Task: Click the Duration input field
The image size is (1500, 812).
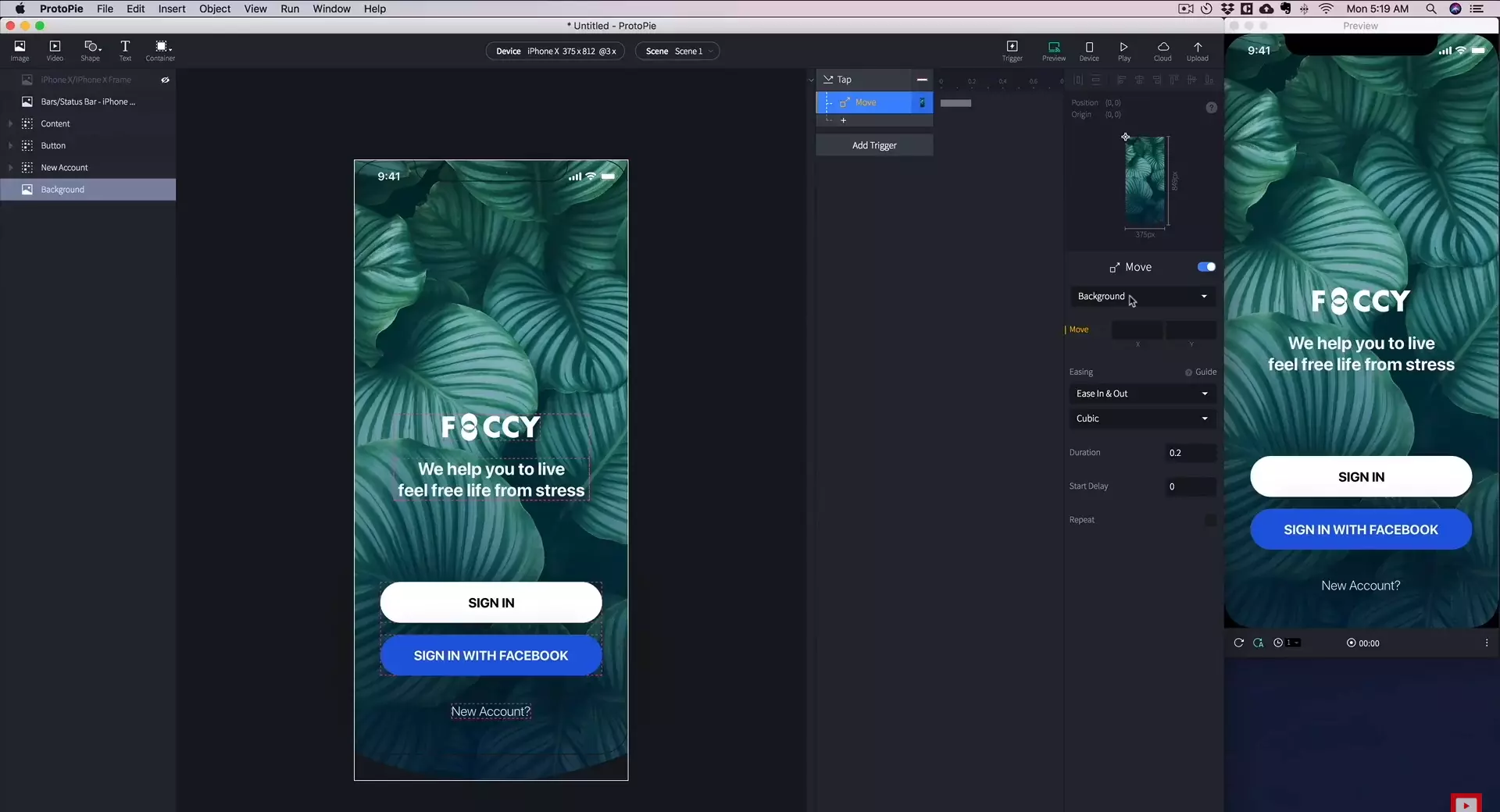Action: (1191, 453)
